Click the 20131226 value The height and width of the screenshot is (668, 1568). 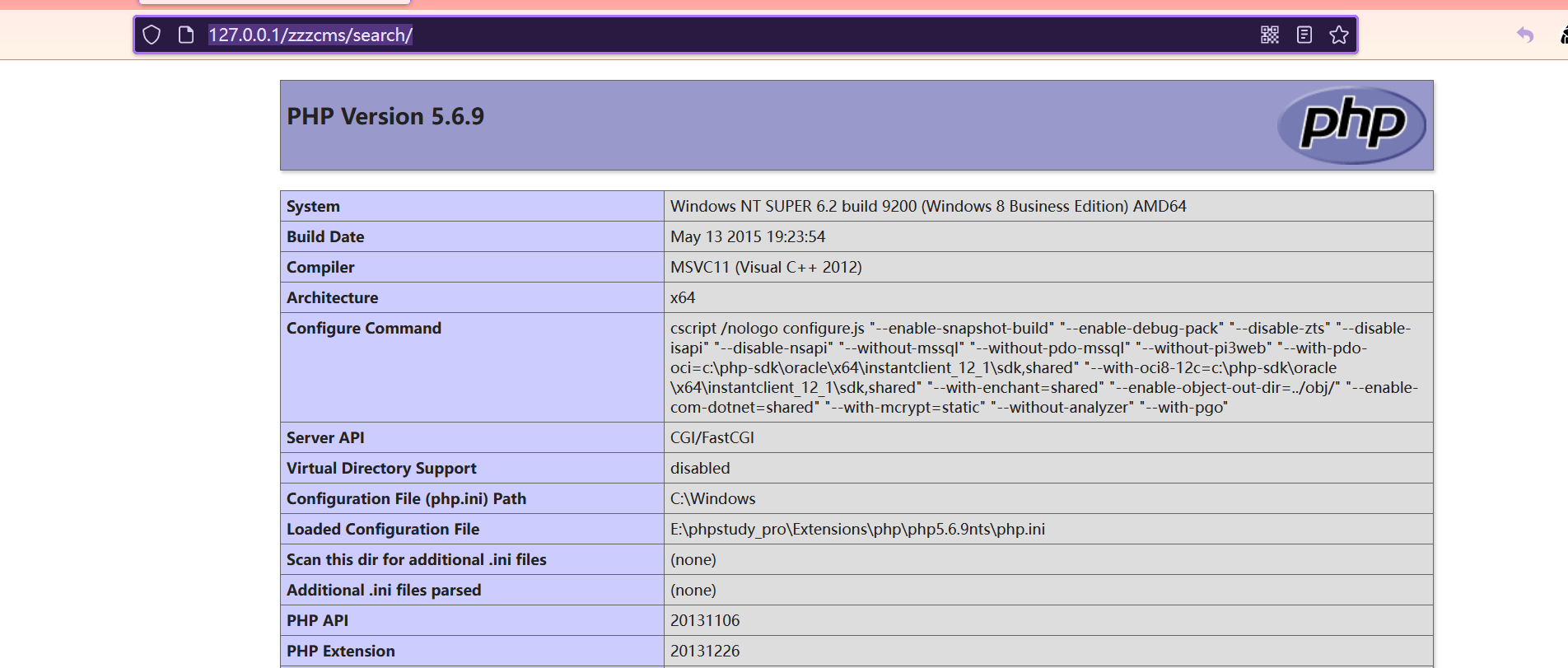[705, 651]
